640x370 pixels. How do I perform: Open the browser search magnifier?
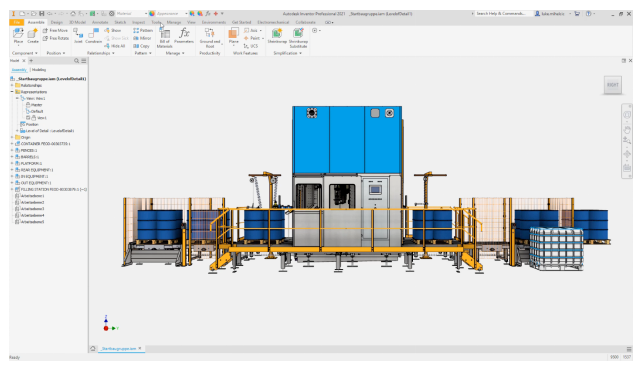(76, 61)
